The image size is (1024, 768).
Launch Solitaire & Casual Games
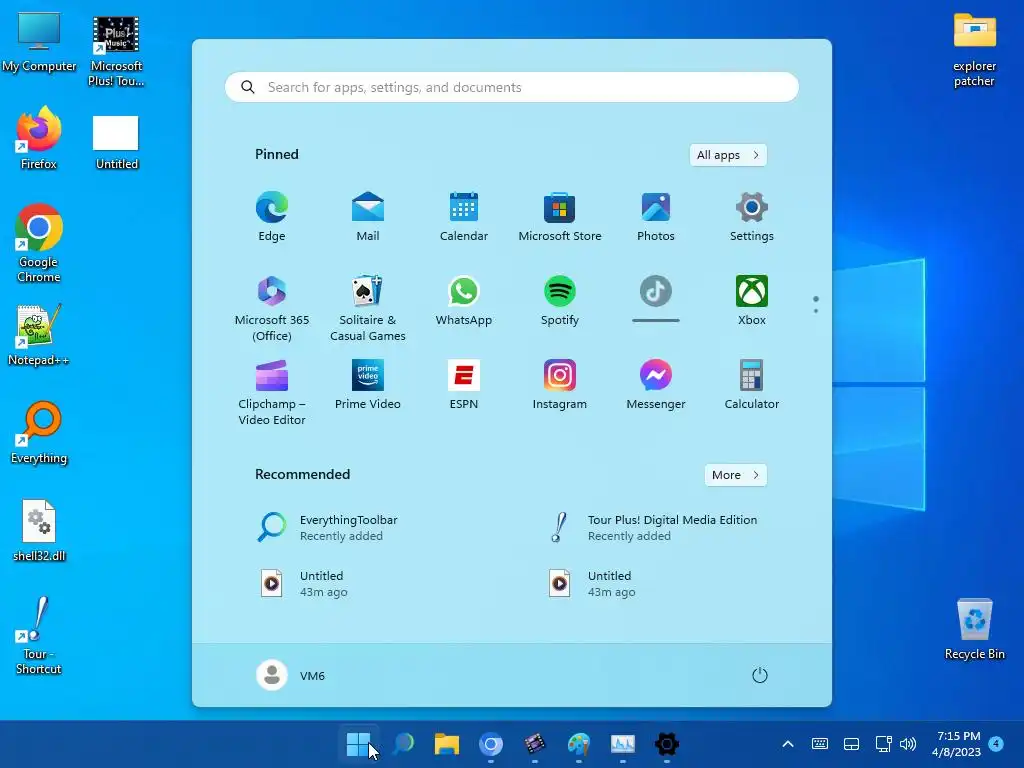368,308
